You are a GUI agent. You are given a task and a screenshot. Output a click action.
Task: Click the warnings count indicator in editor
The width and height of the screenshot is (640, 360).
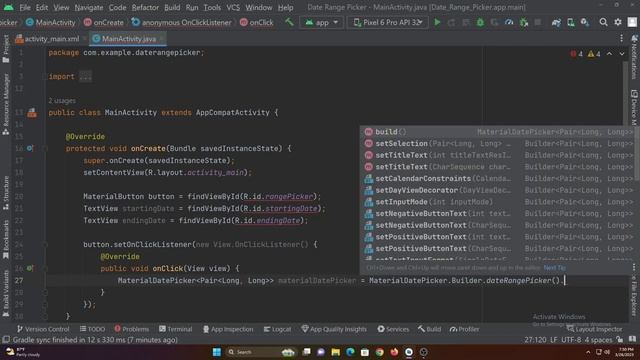click(594, 53)
